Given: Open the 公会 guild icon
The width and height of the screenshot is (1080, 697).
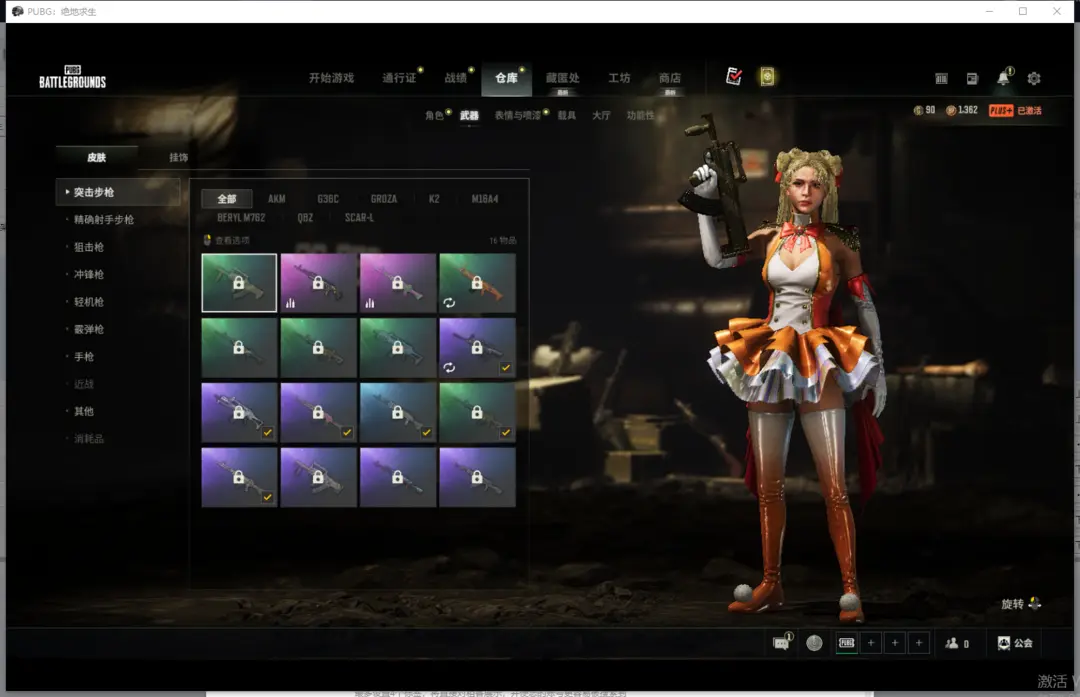Looking at the screenshot, I should point(1004,643).
